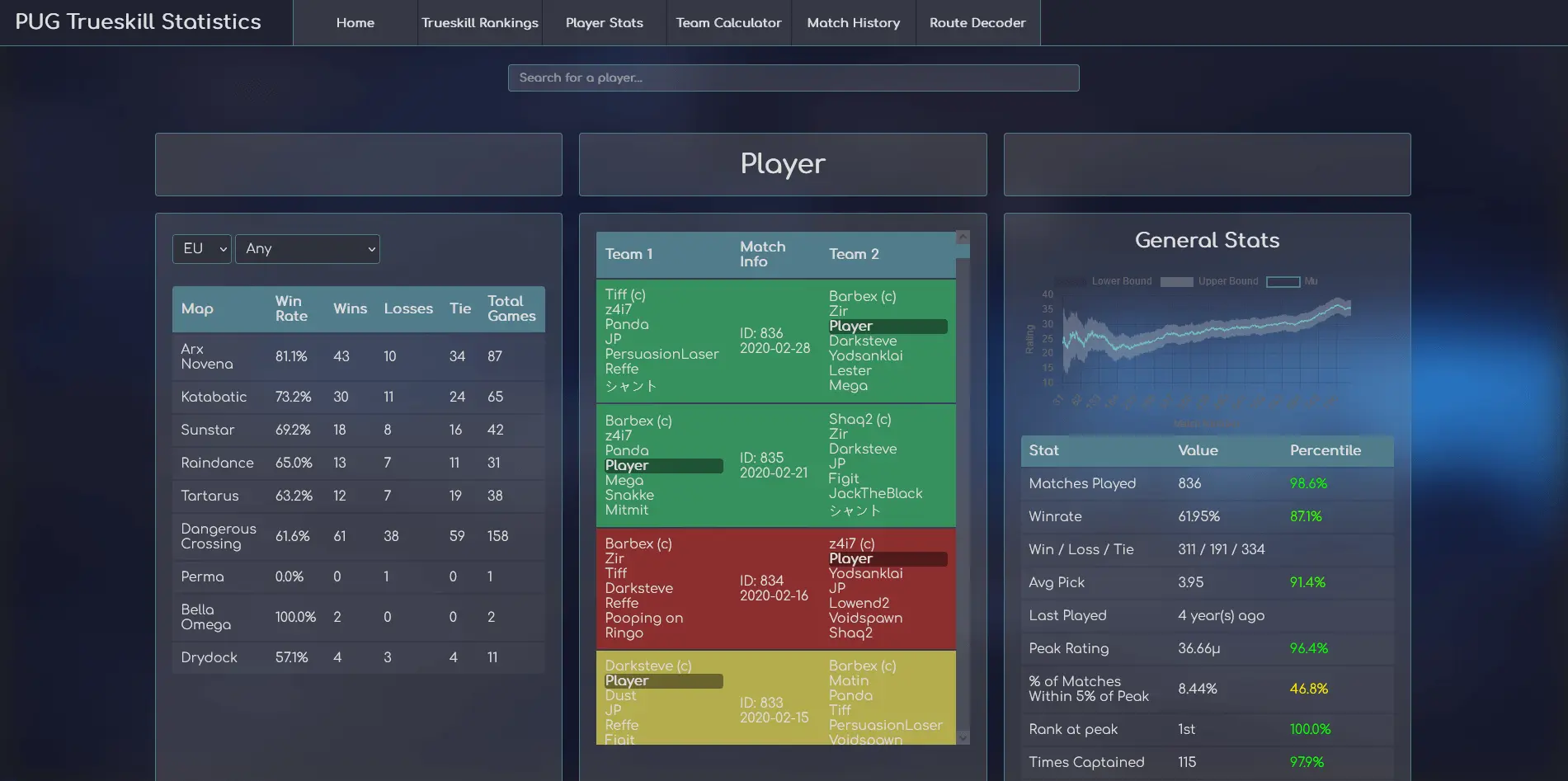The height and width of the screenshot is (781, 1568).
Task: Open the EU region dropdown
Action: [201, 248]
